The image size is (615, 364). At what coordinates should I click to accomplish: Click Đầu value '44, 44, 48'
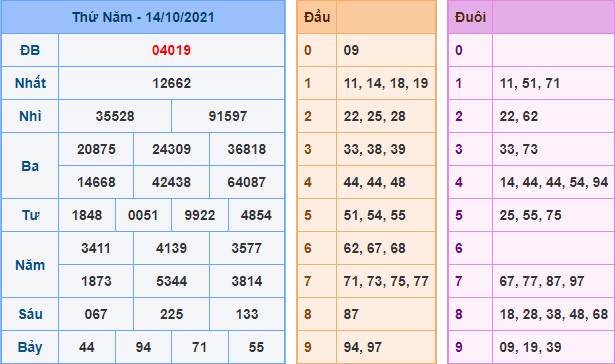coord(374,182)
